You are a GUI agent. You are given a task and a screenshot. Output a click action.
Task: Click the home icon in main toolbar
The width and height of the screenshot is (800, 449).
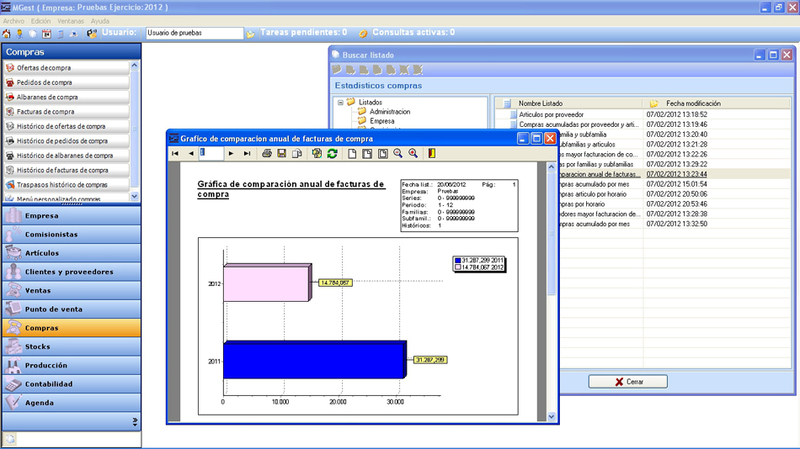[6, 34]
